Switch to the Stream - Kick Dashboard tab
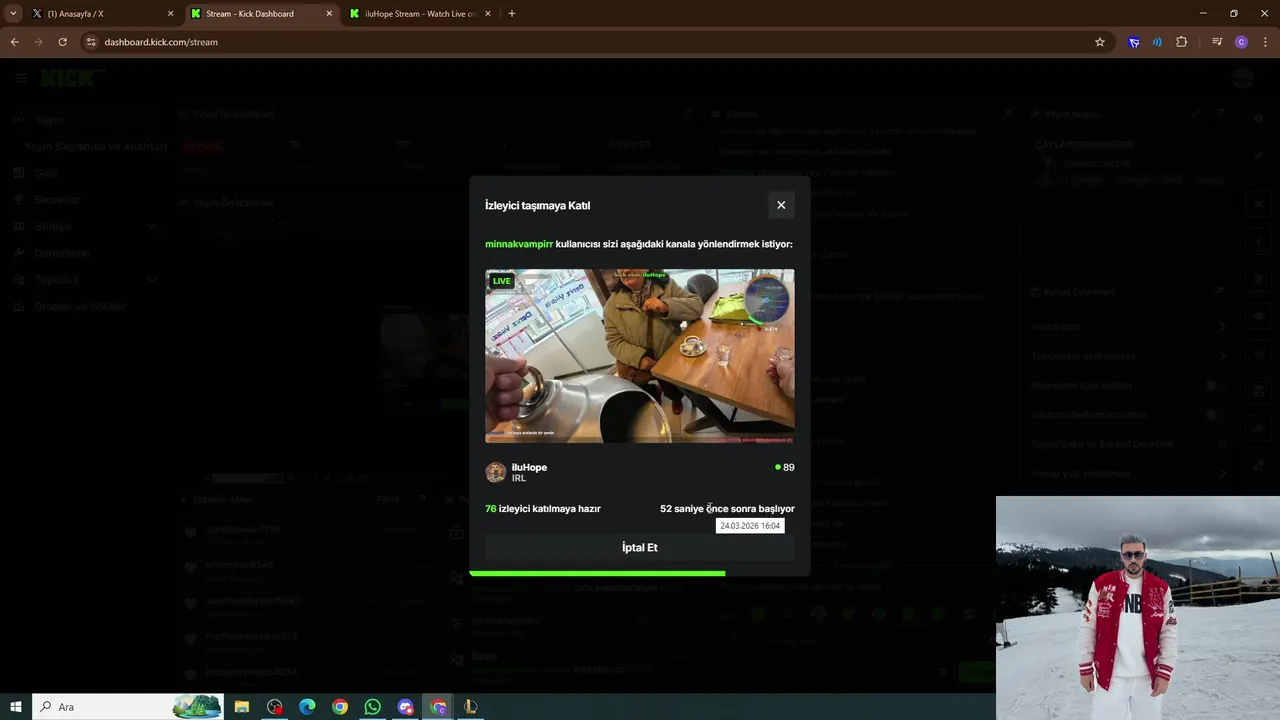 pos(260,14)
